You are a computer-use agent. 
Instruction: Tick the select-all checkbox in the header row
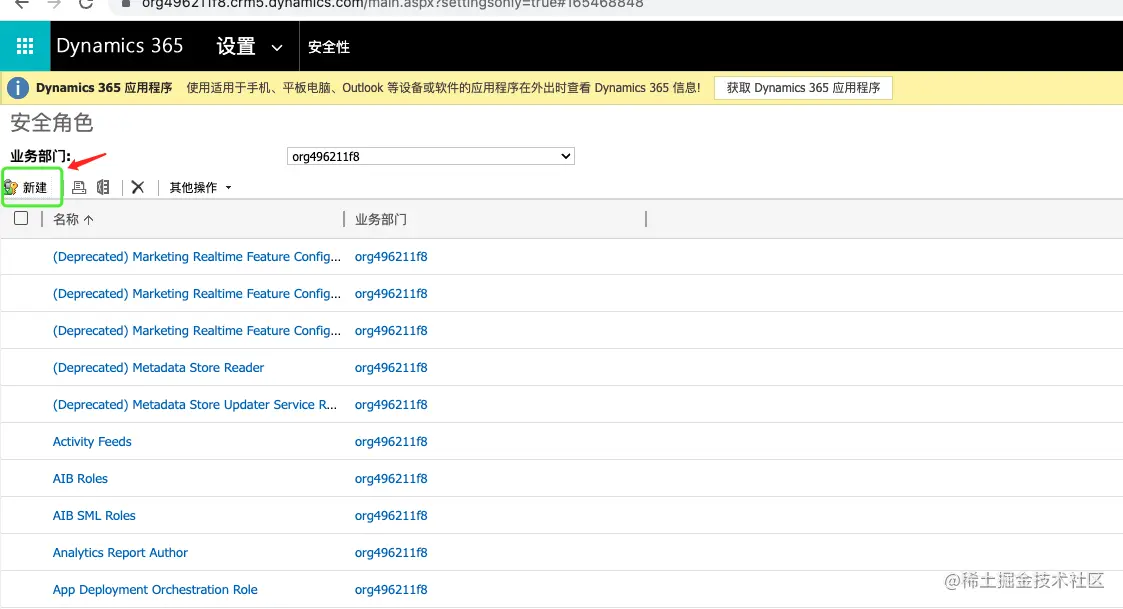pos(21,219)
